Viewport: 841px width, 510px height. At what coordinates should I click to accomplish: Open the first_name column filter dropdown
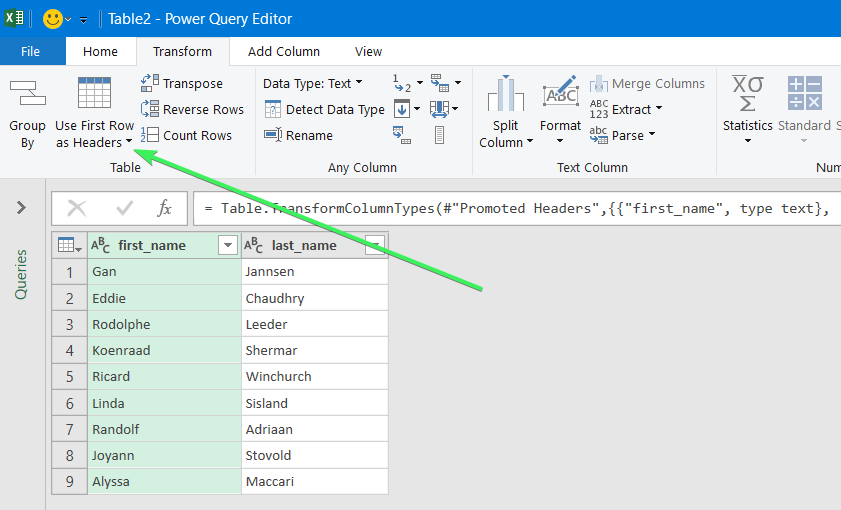(228, 246)
